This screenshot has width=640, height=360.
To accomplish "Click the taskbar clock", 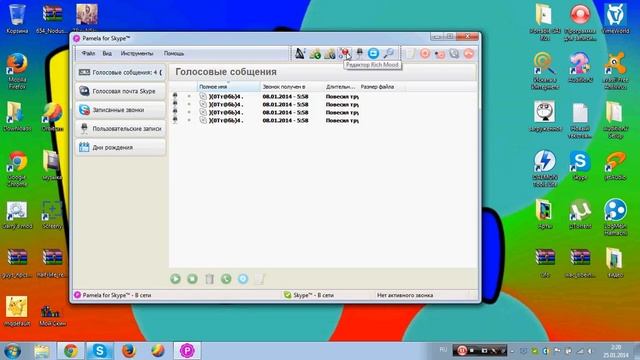I will coord(616,351).
